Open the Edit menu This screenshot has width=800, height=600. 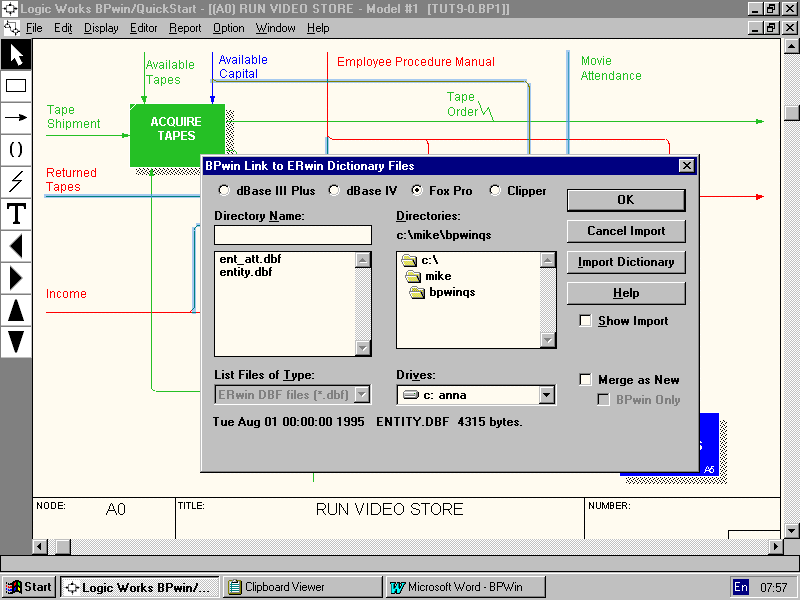pyautogui.click(x=63, y=28)
